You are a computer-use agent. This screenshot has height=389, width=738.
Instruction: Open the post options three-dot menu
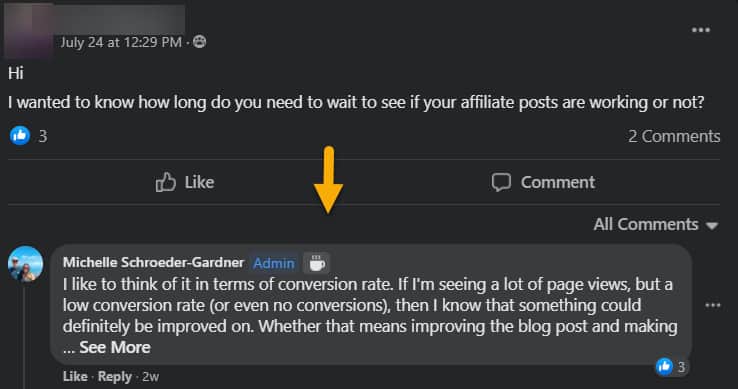coord(700,30)
